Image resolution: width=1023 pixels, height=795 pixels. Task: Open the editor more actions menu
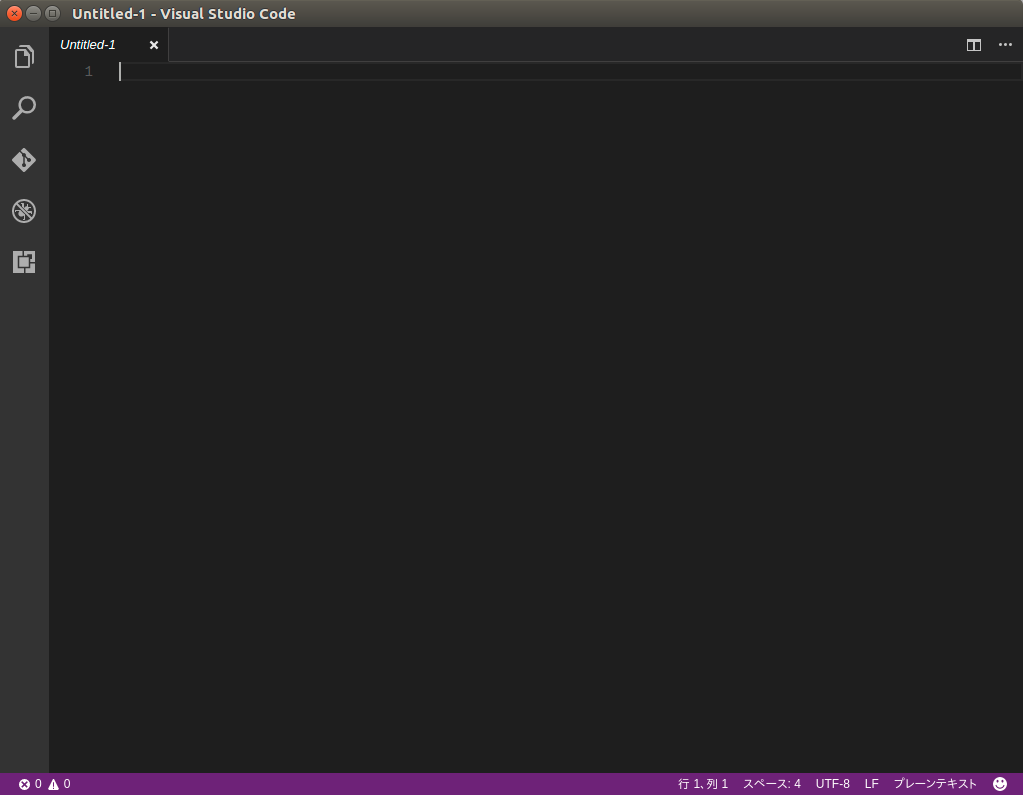1005,44
